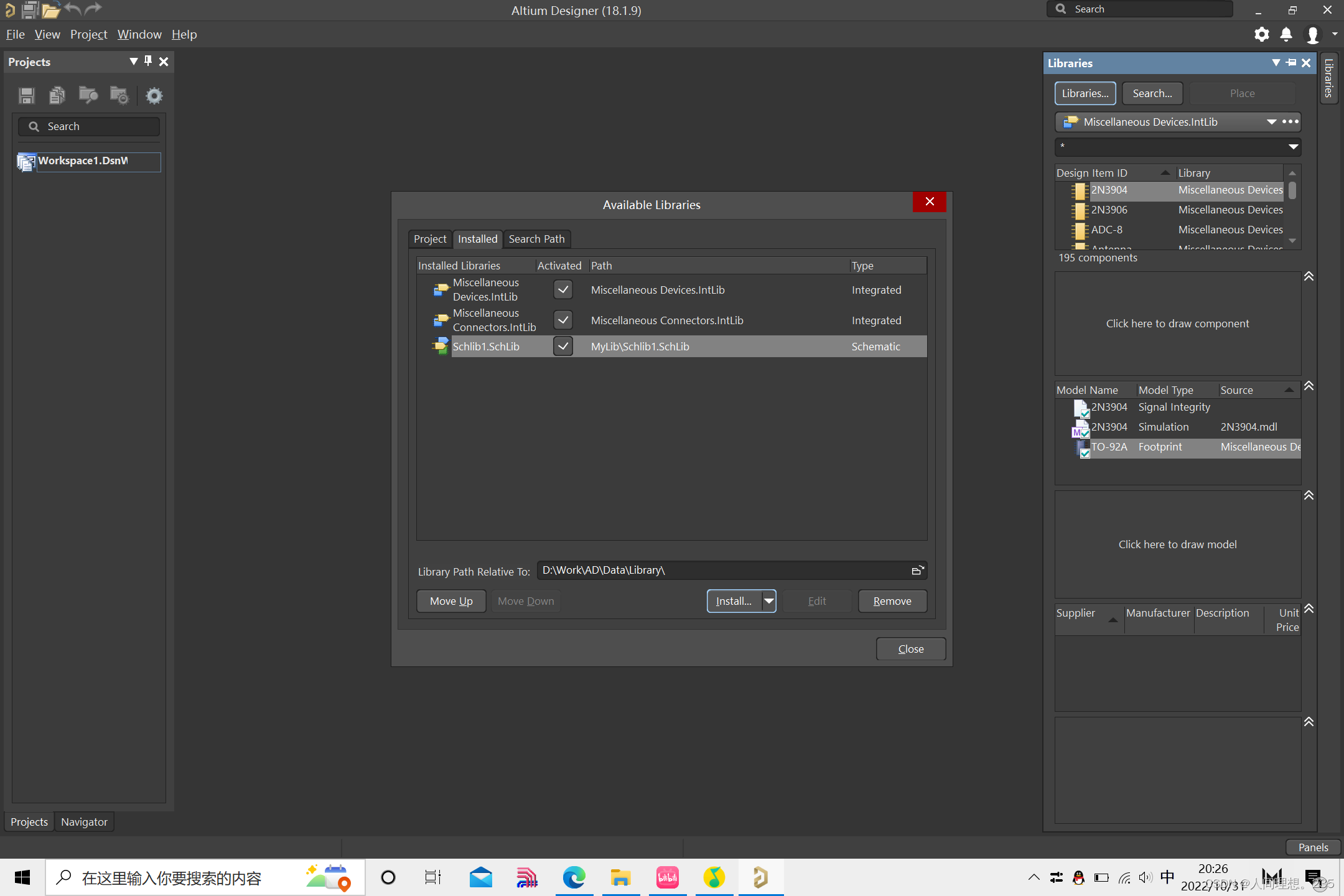Uncheck Activated for Miscellaneous Devices.IntLib
Viewport: 1344px width, 896px height.
(x=562, y=290)
